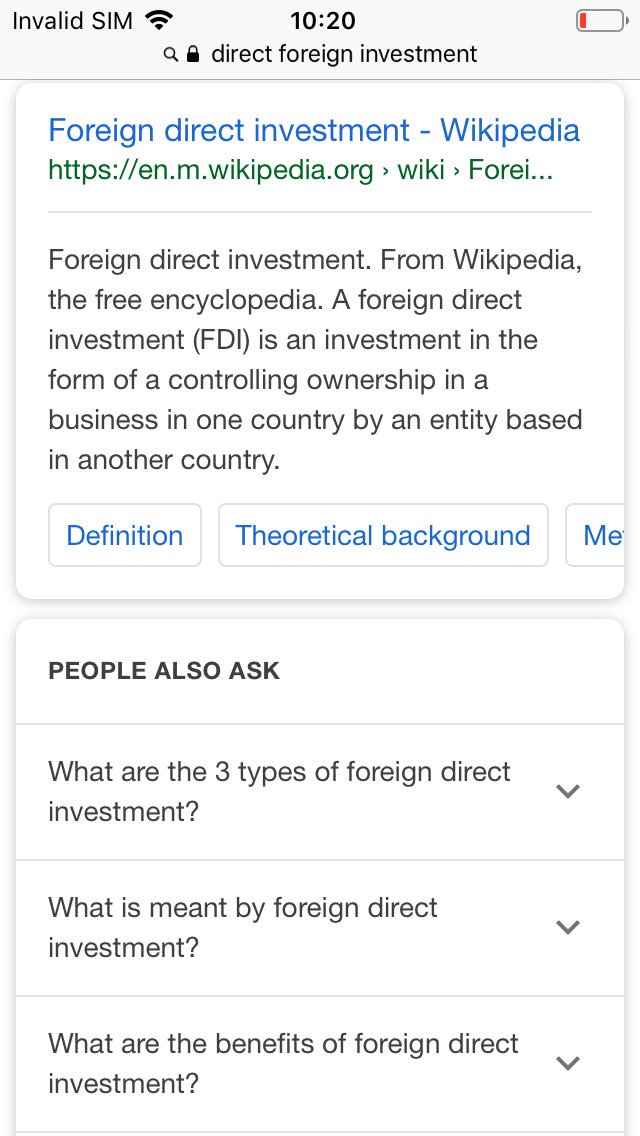Tap question 'What are the benefits of foreign direct investment?'

point(283,1064)
